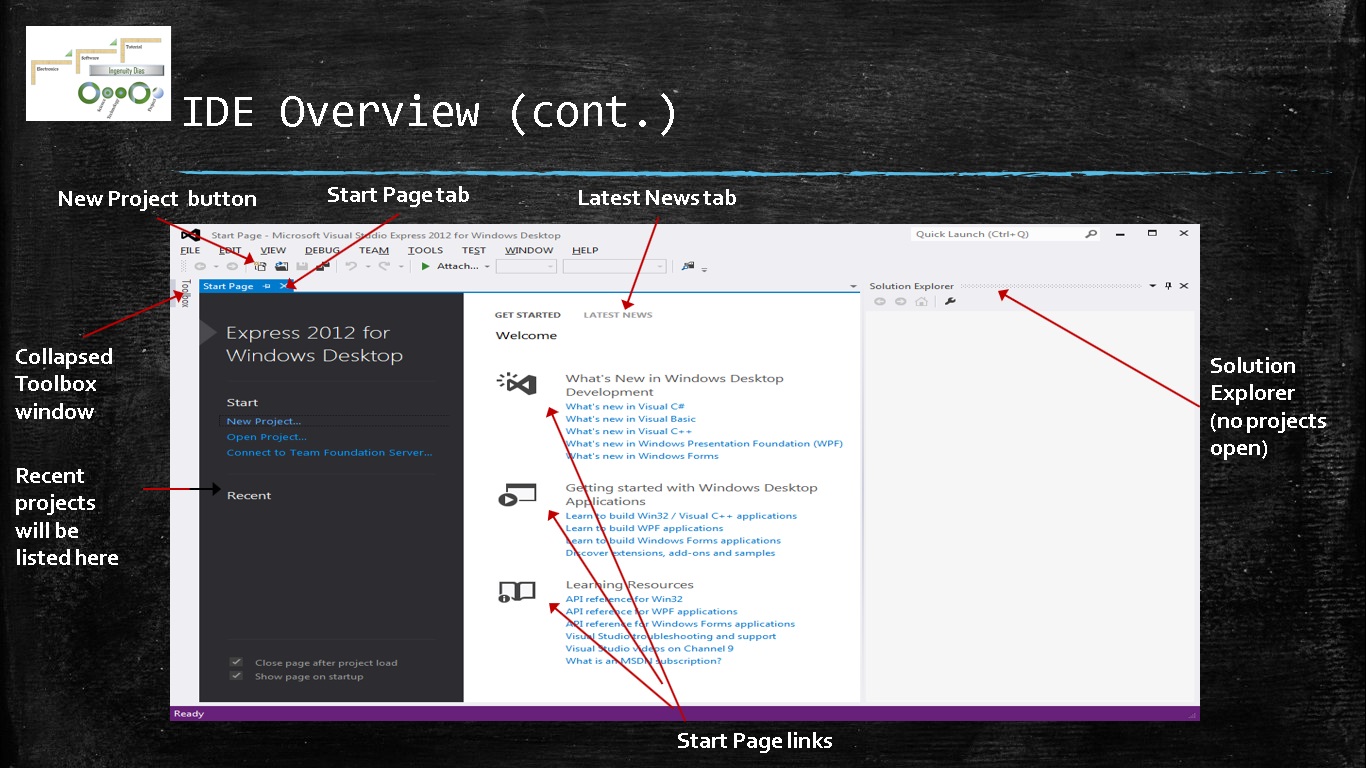Viewport: 1366px width, 768px height.
Task: Click Solution Explorer Back arrow icon
Action: click(x=880, y=301)
